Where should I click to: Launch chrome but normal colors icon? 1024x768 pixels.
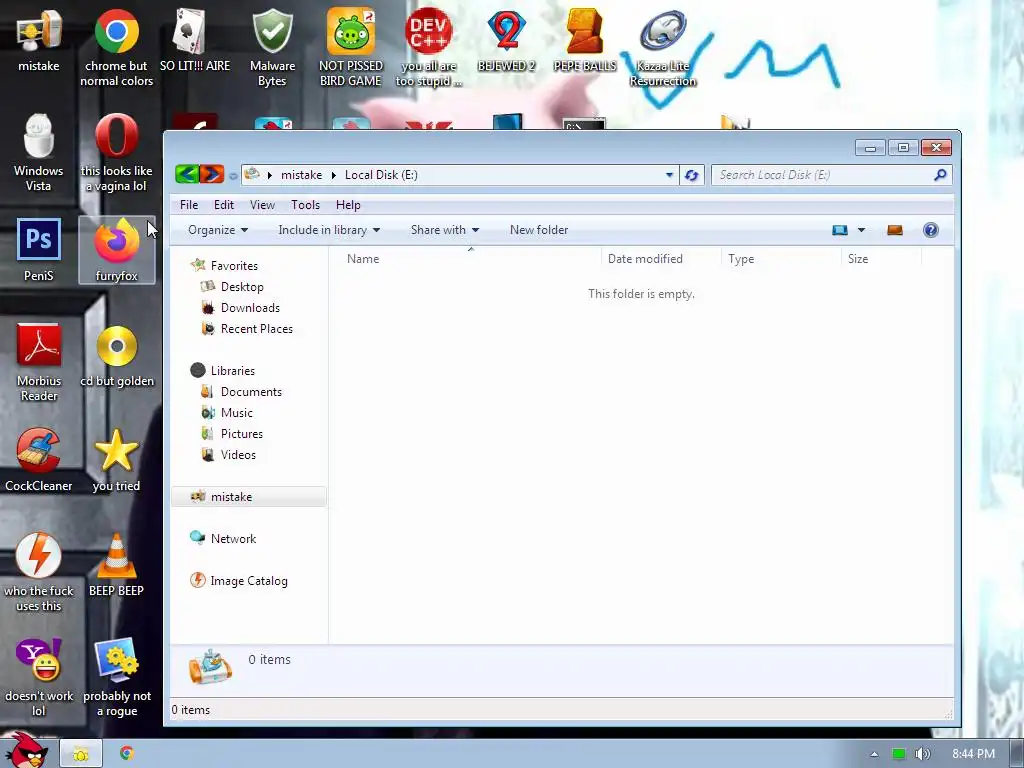pyautogui.click(x=116, y=48)
